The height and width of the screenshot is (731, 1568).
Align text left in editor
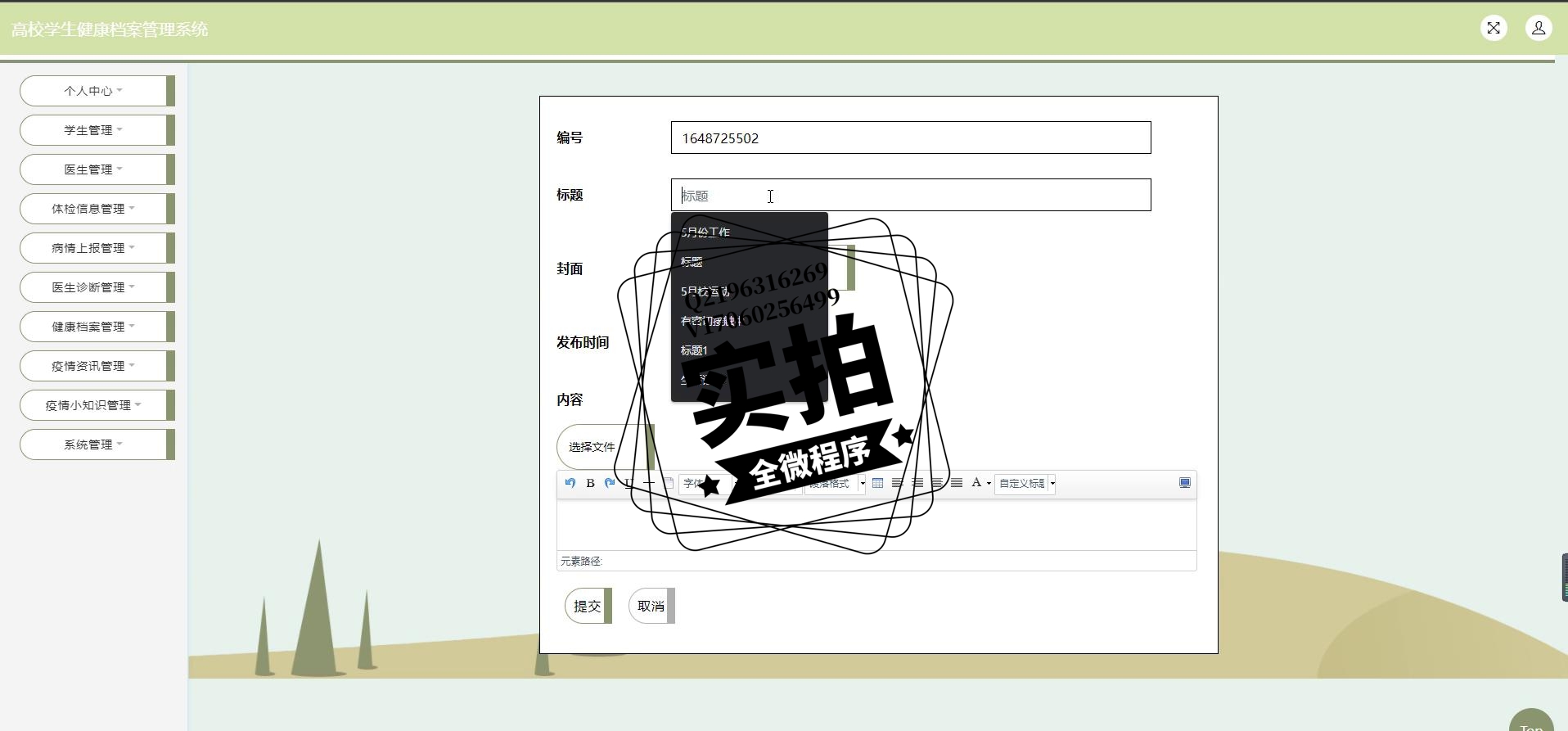coord(897,483)
